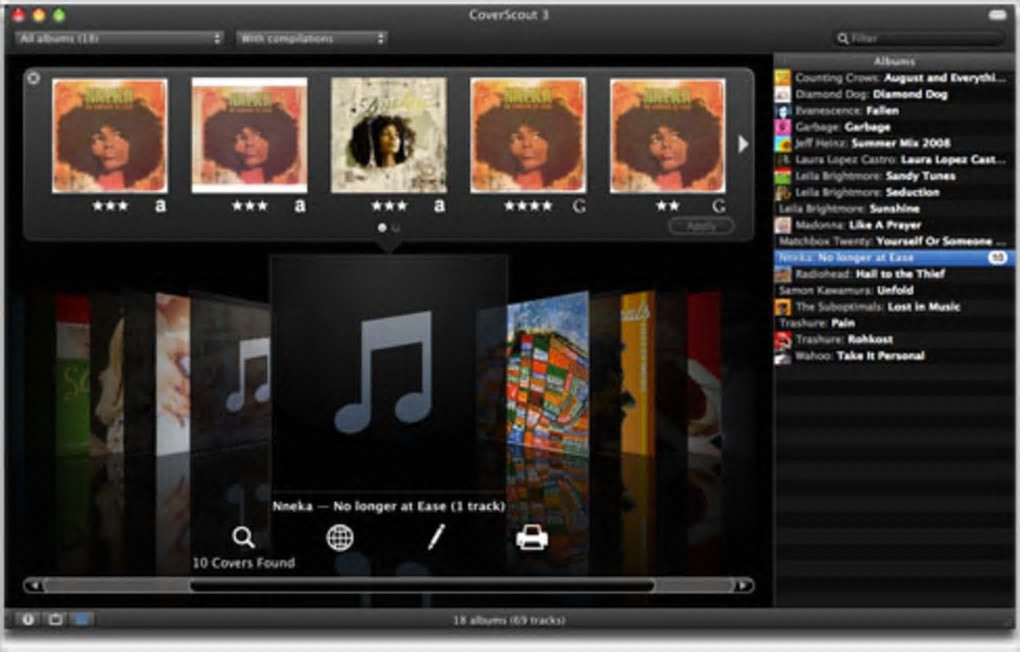
Task: Select Samon Kawamura: Unfold
Action: [894, 290]
